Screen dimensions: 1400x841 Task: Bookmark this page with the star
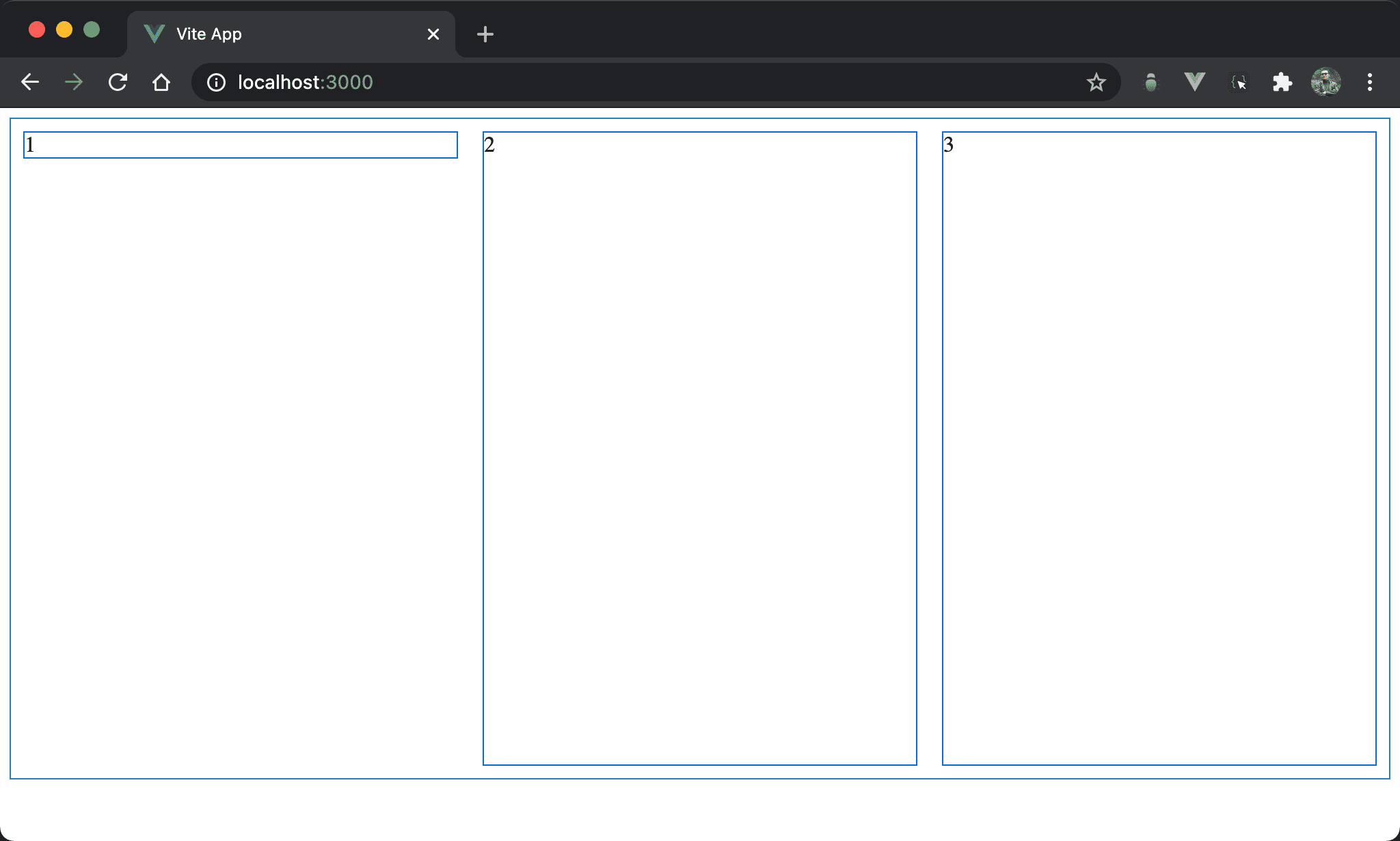pos(1096,82)
